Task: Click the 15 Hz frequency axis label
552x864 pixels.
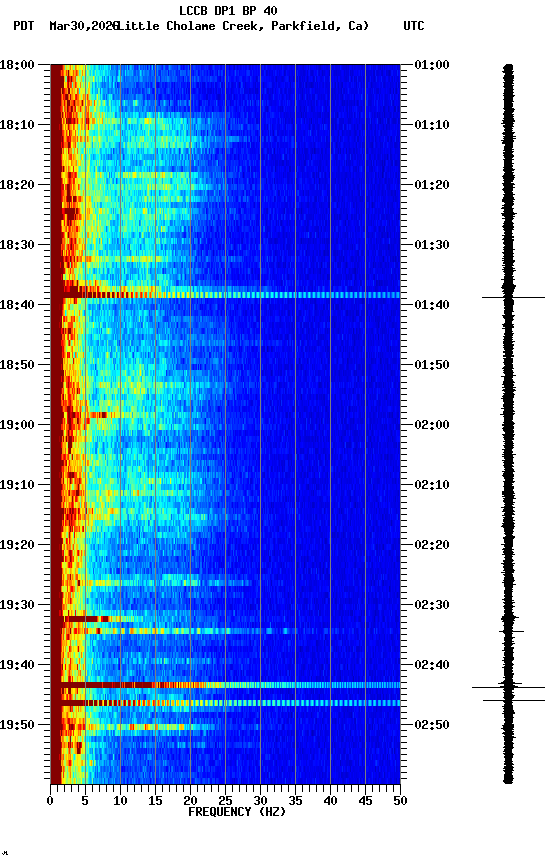Action: [155, 801]
